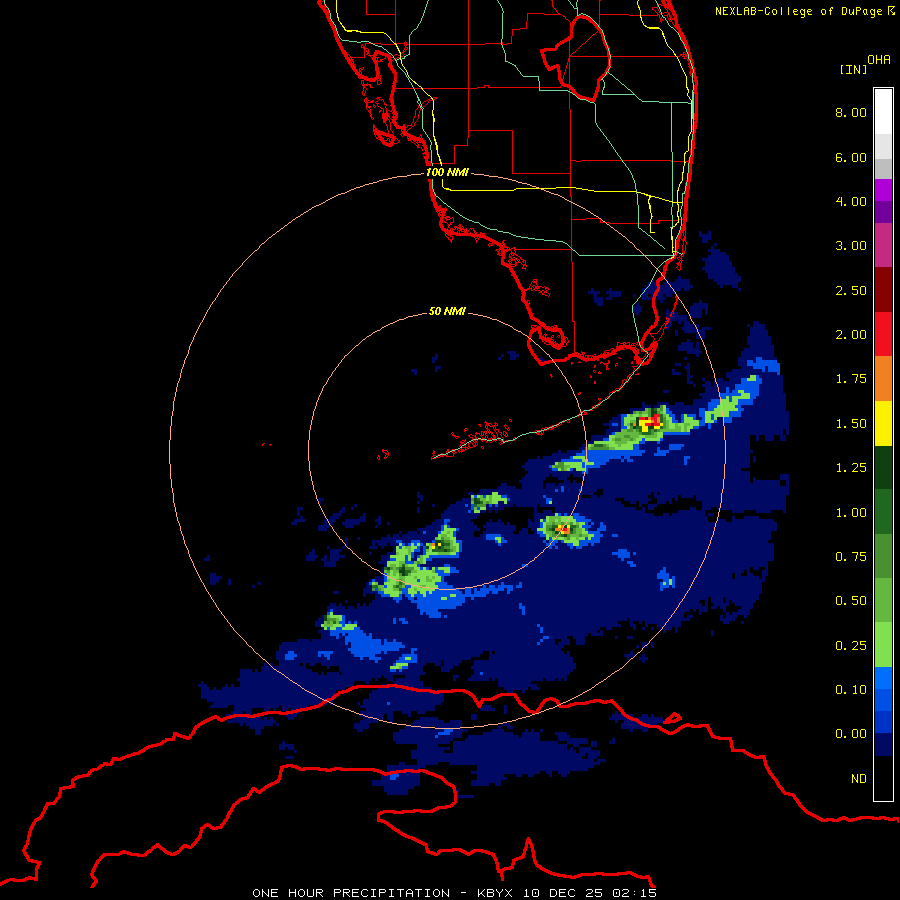
Task: Click the 3.00 legend value
Action: 851,246
